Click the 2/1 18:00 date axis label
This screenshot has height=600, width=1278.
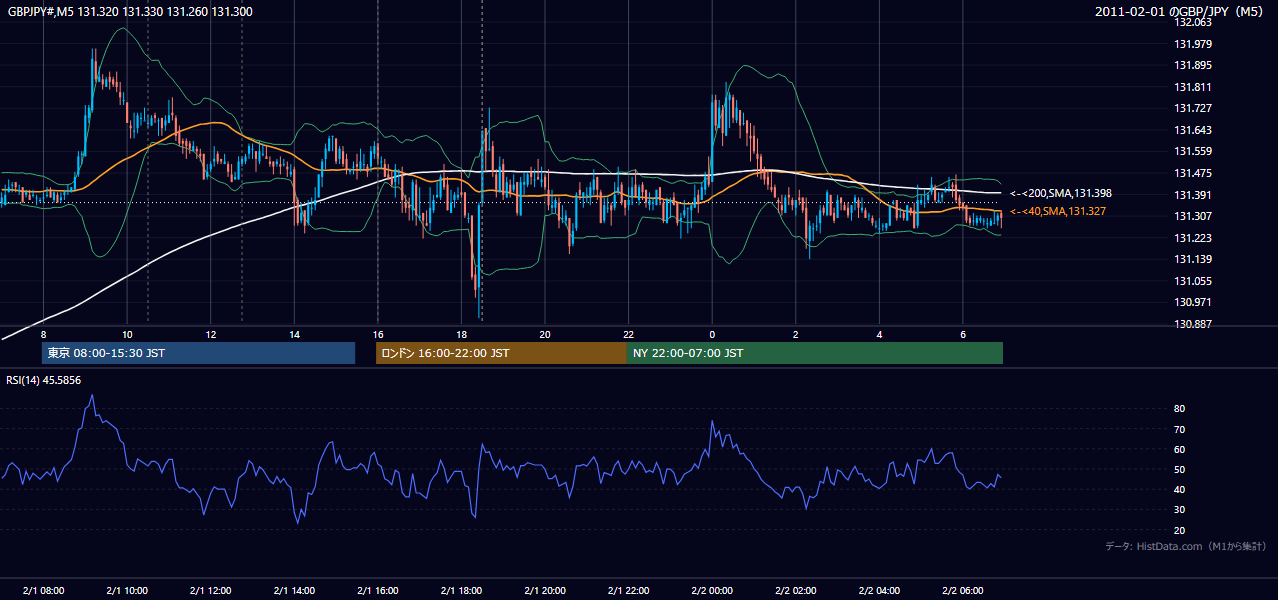point(461,591)
